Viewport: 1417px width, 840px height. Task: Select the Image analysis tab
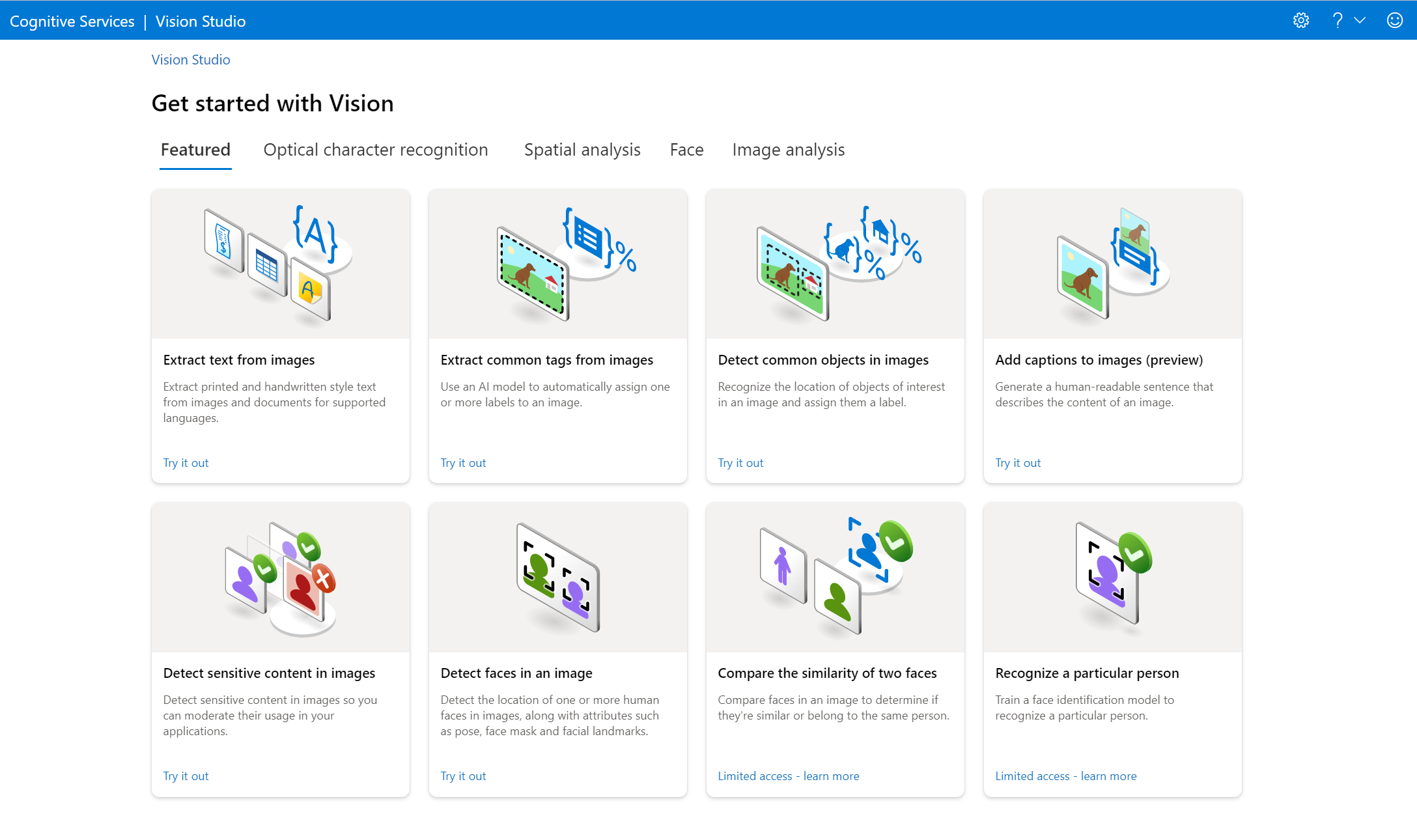[x=789, y=150]
